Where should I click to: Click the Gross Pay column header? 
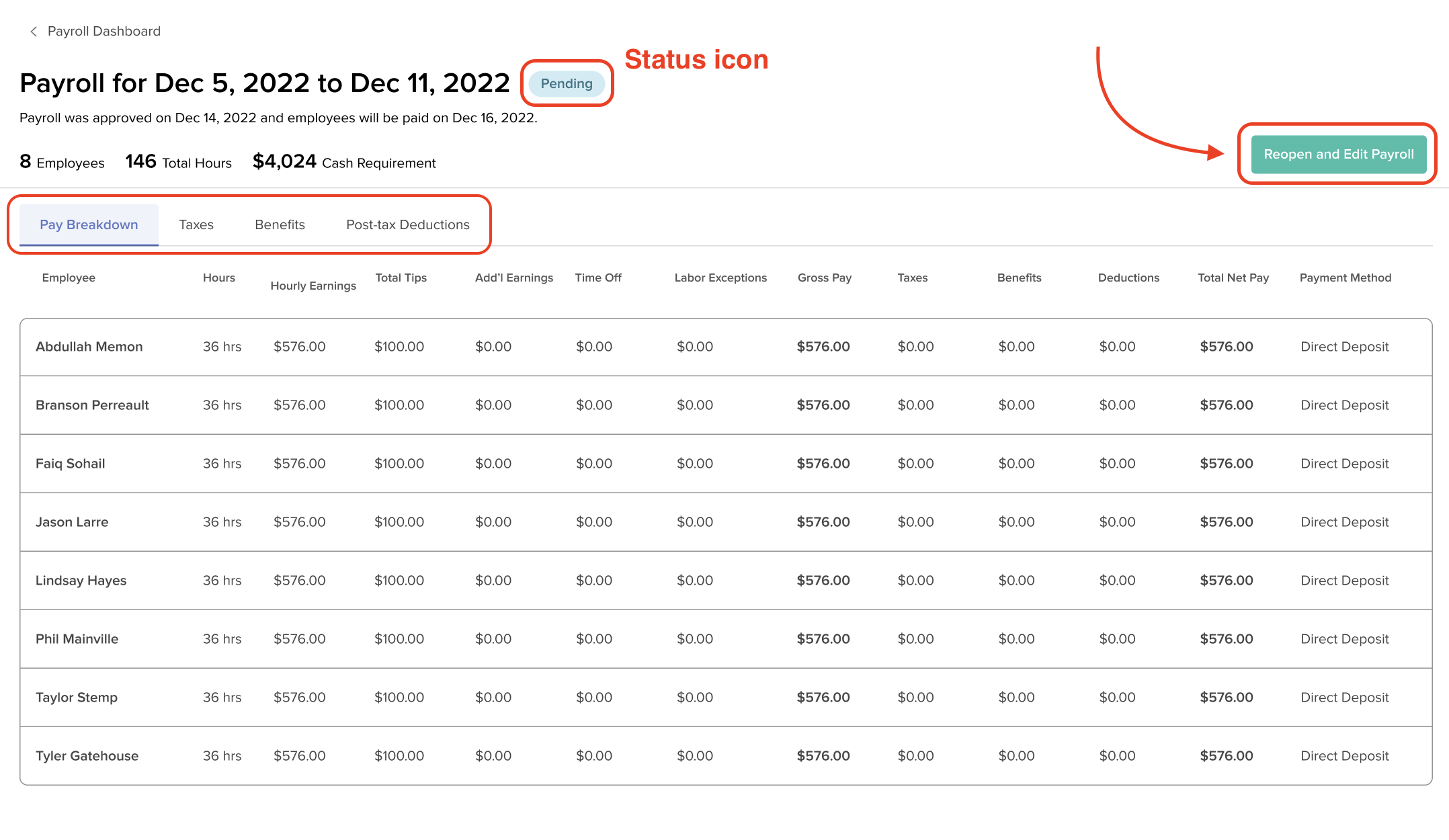[x=825, y=278]
